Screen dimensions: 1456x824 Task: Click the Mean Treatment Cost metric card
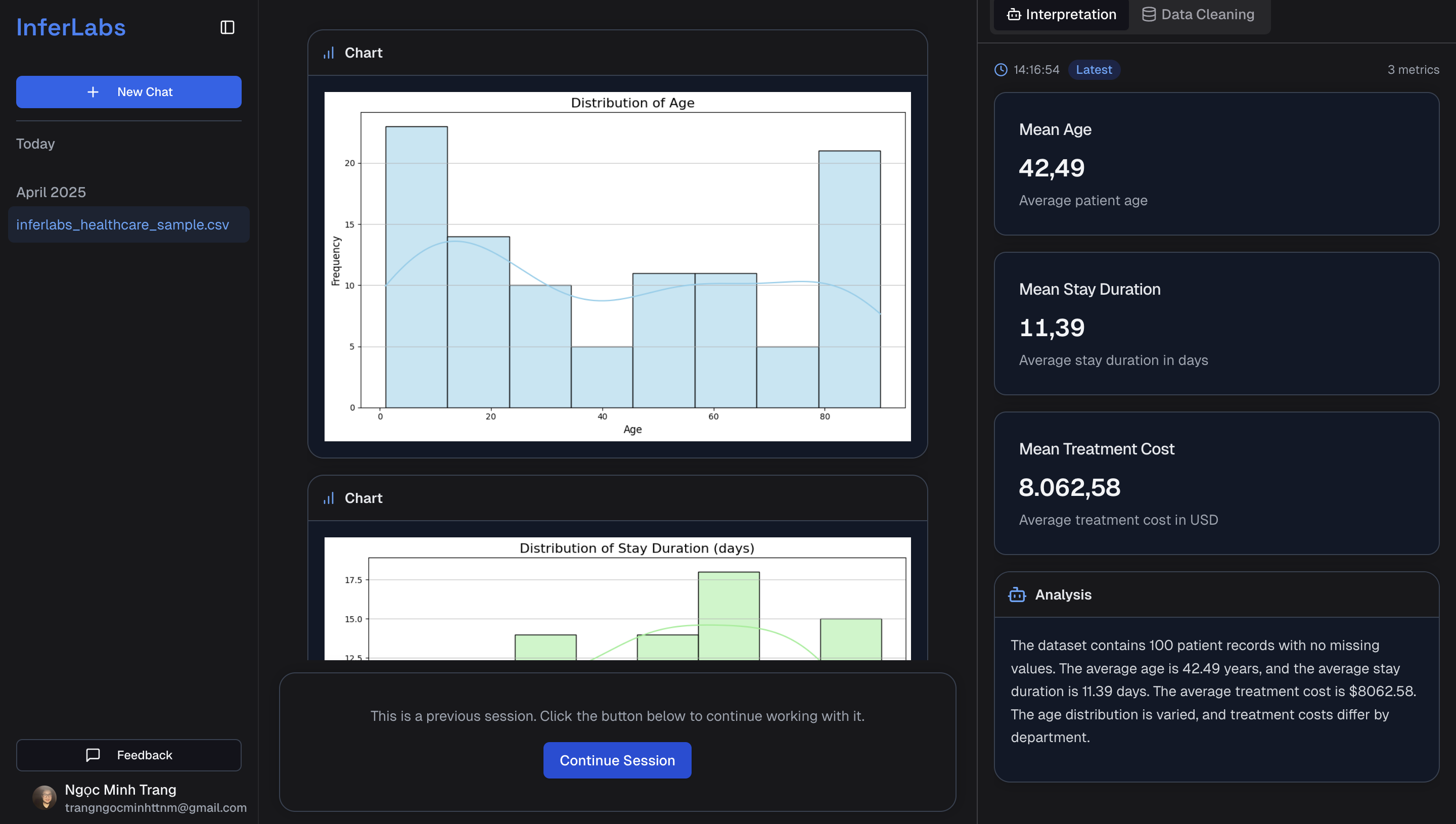1216,483
